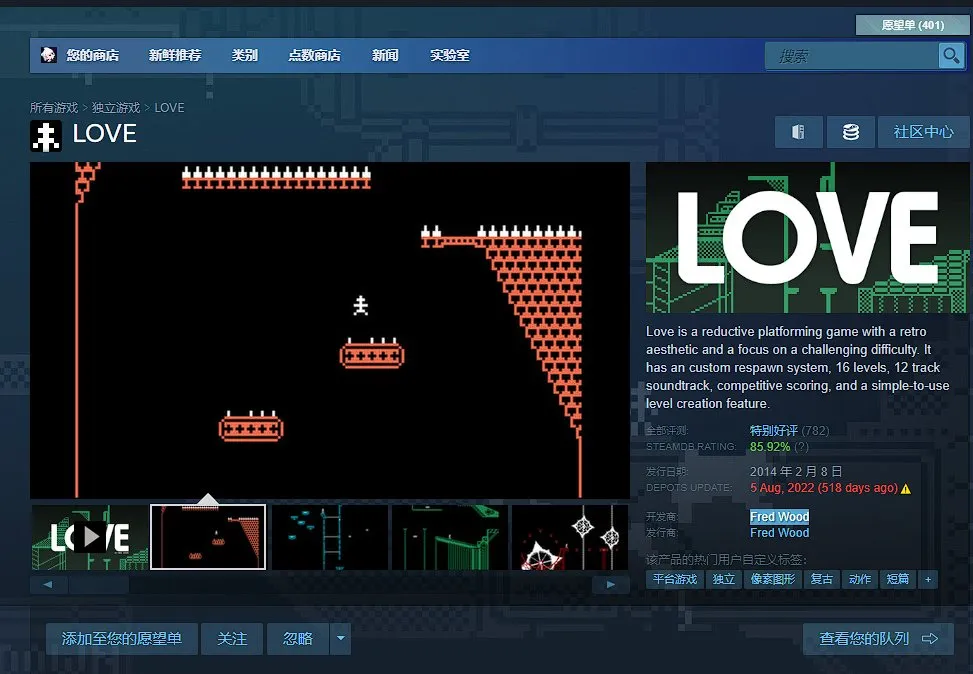
Task: Open the 您的商店 menu
Action: click(x=92, y=55)
